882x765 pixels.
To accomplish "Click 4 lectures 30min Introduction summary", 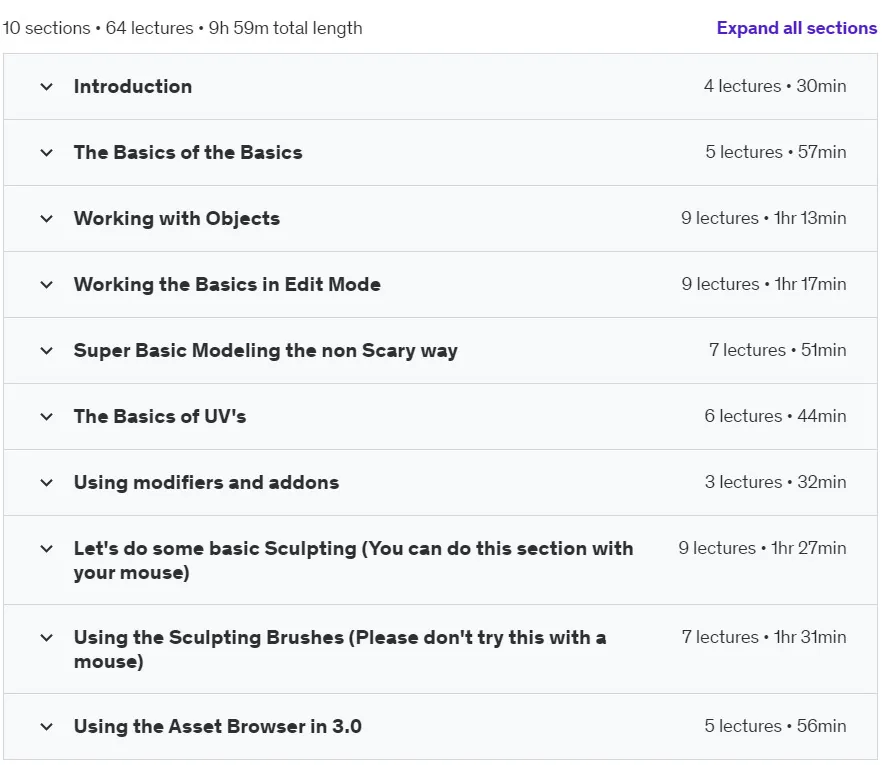I will 775,86.
